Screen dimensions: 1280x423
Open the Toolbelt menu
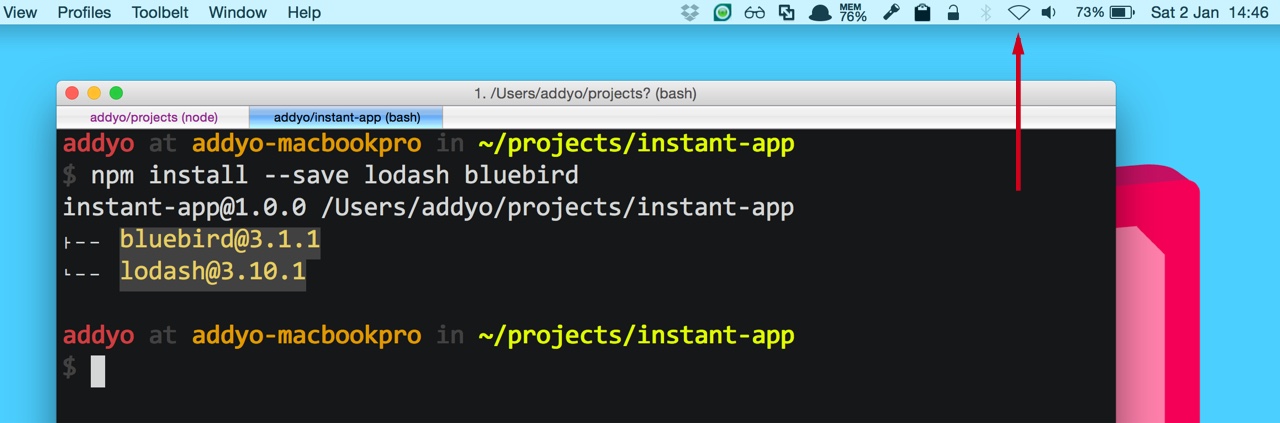(160, 13)
